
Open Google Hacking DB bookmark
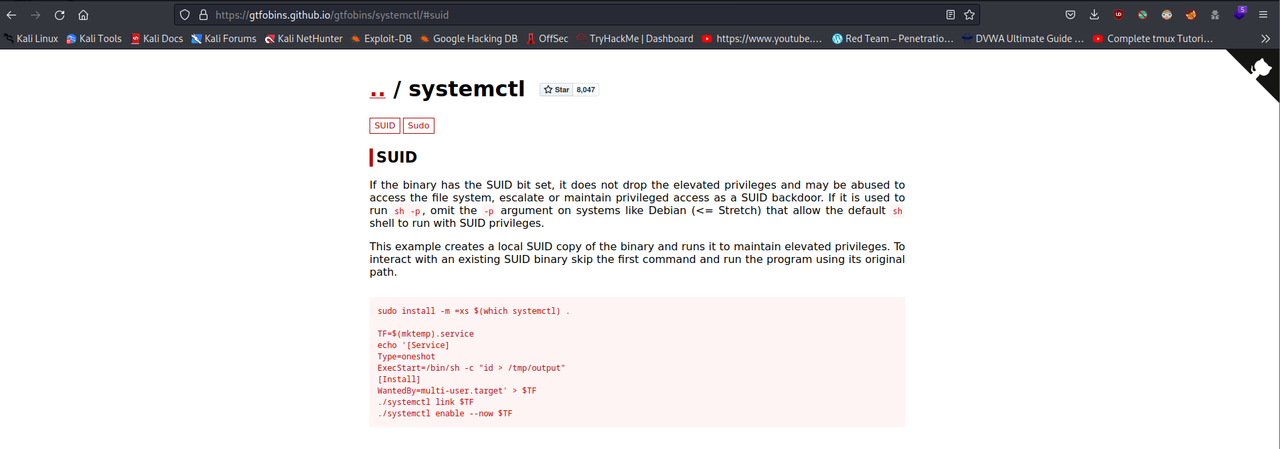[468, 39]
